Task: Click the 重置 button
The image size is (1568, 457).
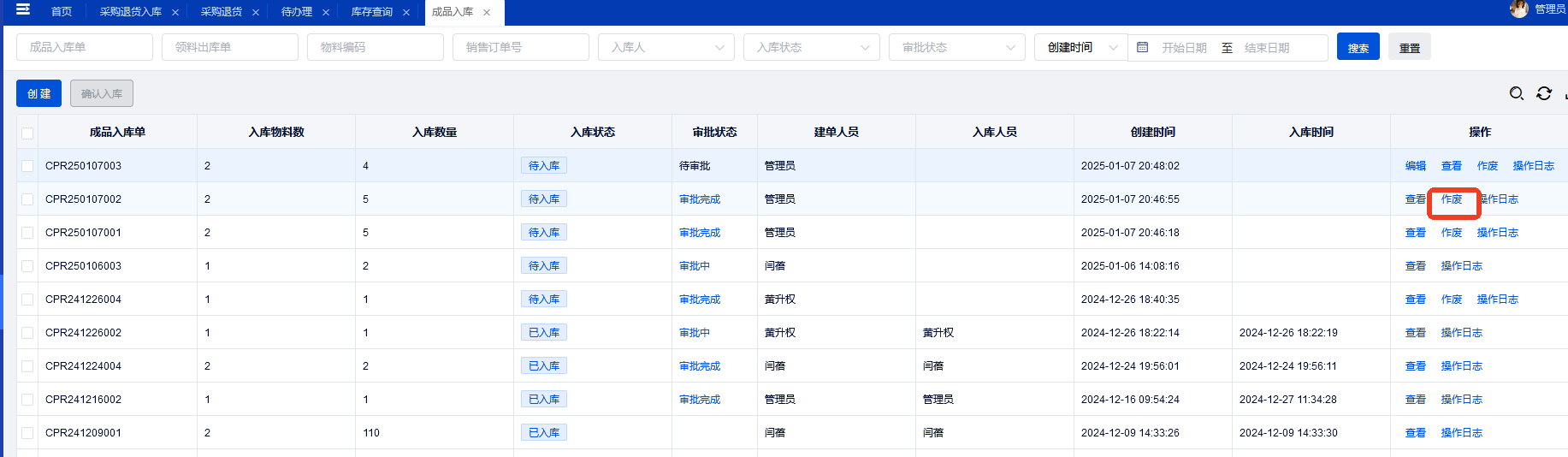Action: click(x=1410, y=47)
